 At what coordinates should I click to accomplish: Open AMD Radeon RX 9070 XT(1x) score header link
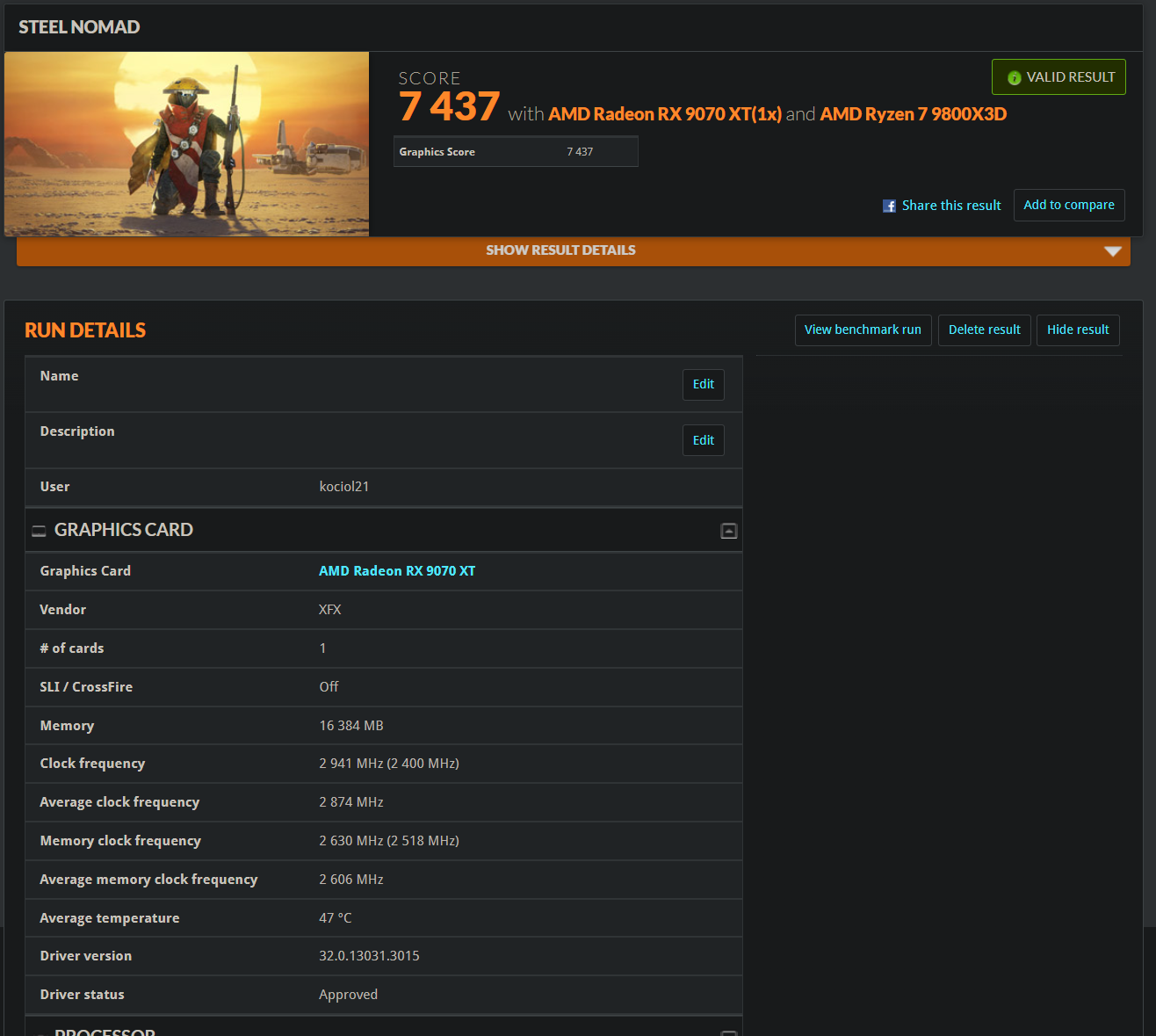click(664, 114)
